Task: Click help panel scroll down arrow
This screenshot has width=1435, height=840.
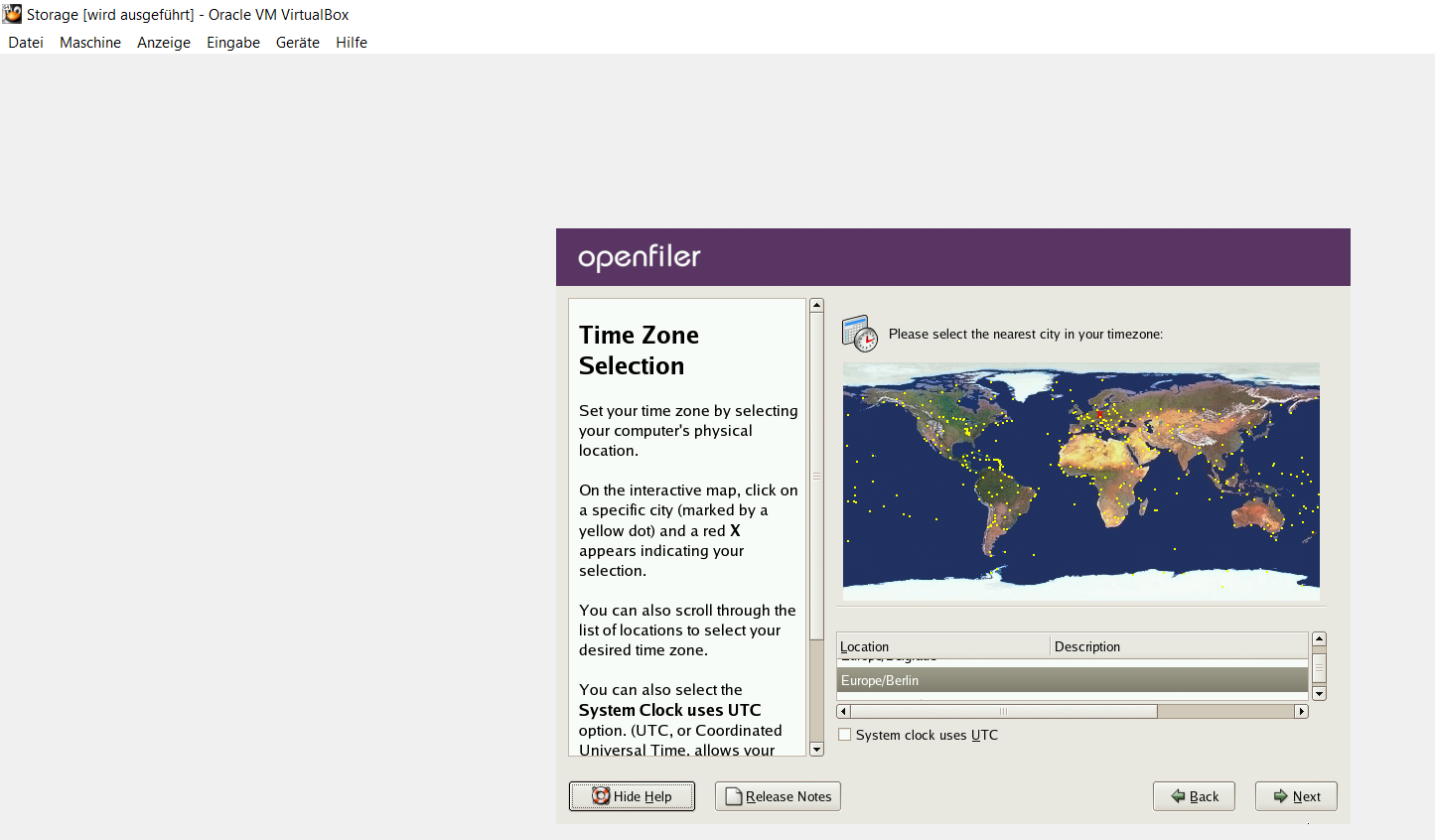Action: click(x=816, y=750)
